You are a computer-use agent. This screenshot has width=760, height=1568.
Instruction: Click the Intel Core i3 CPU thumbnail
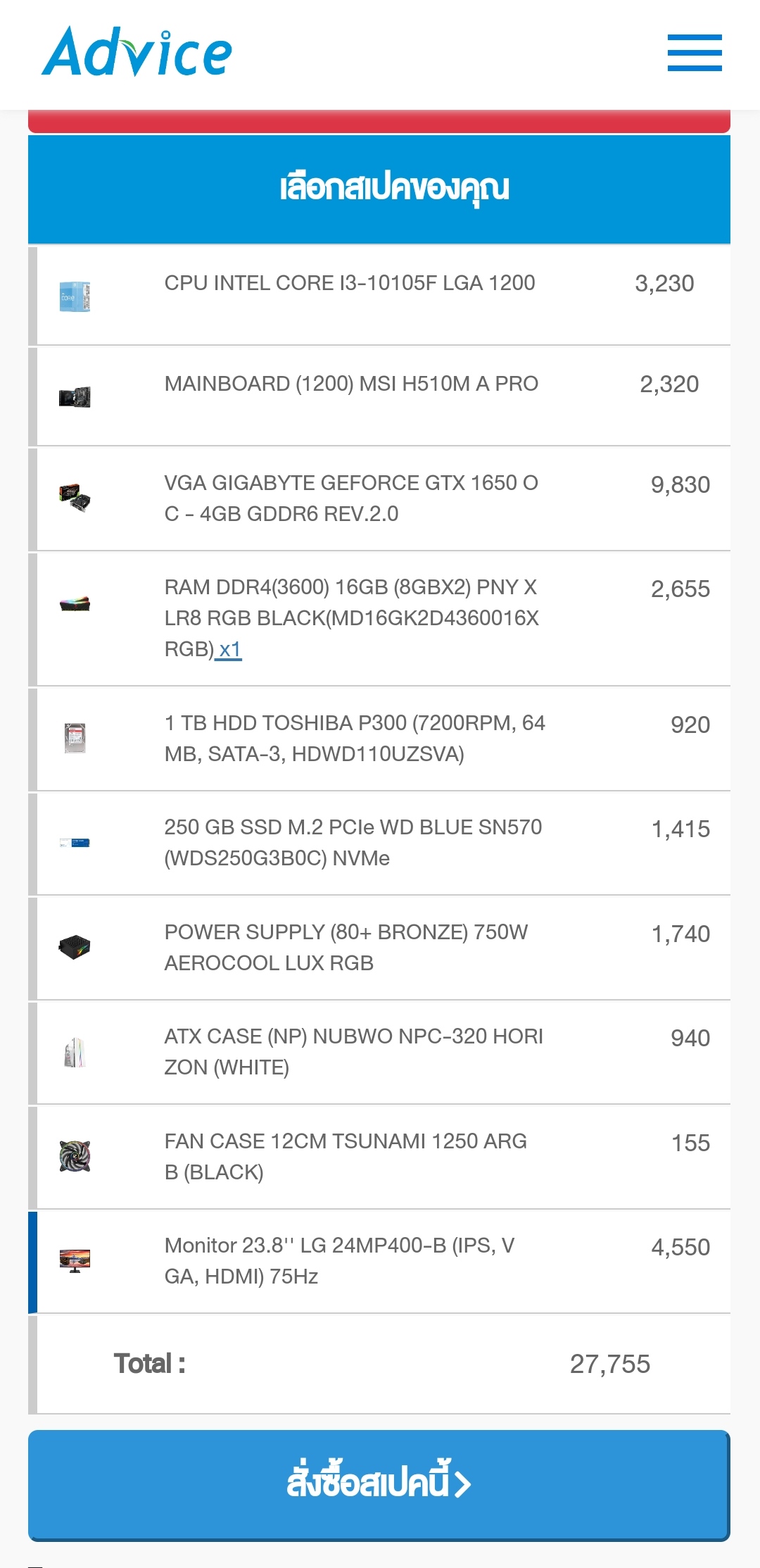pyautogui.click(x=75, y=296)
